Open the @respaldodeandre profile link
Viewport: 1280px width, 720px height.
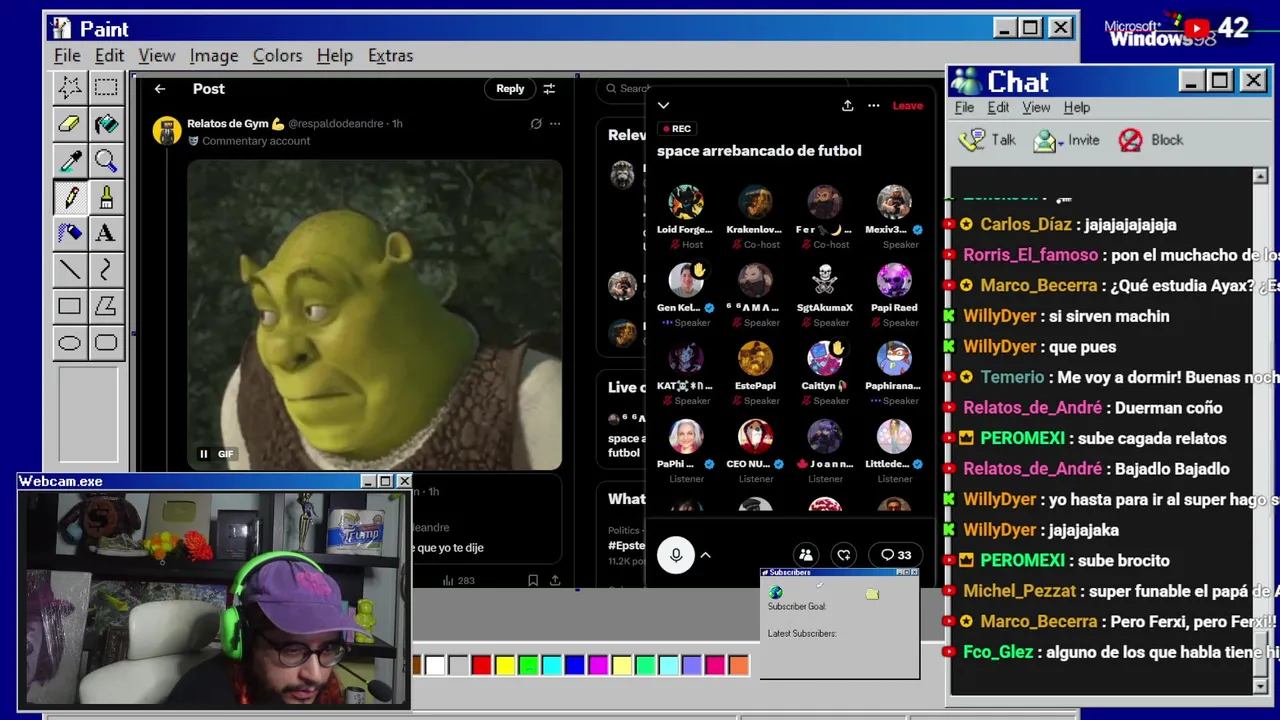pyautogui.click(x=336, y=124)
